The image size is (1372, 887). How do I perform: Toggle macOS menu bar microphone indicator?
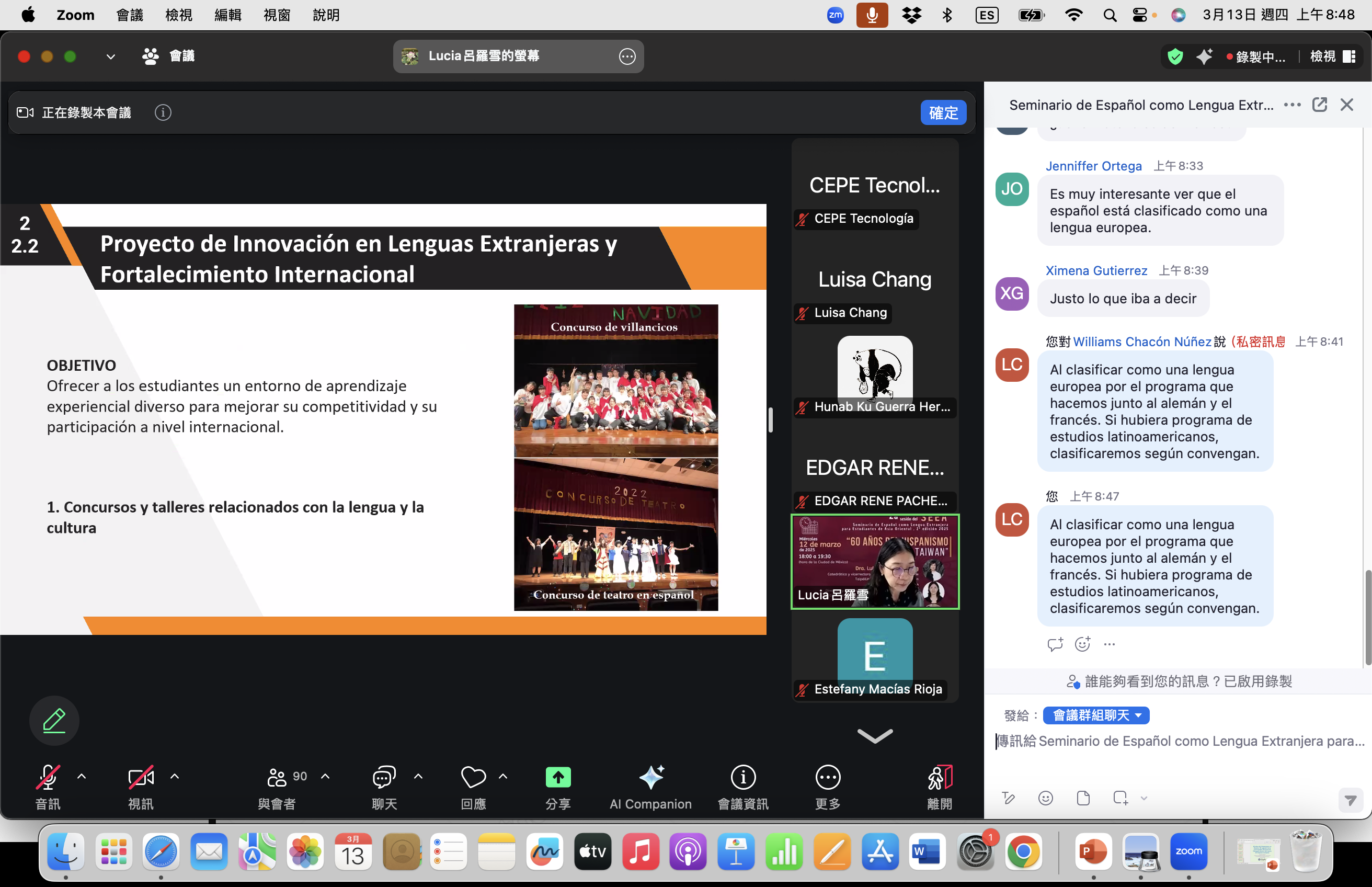[x=872, y=15]
